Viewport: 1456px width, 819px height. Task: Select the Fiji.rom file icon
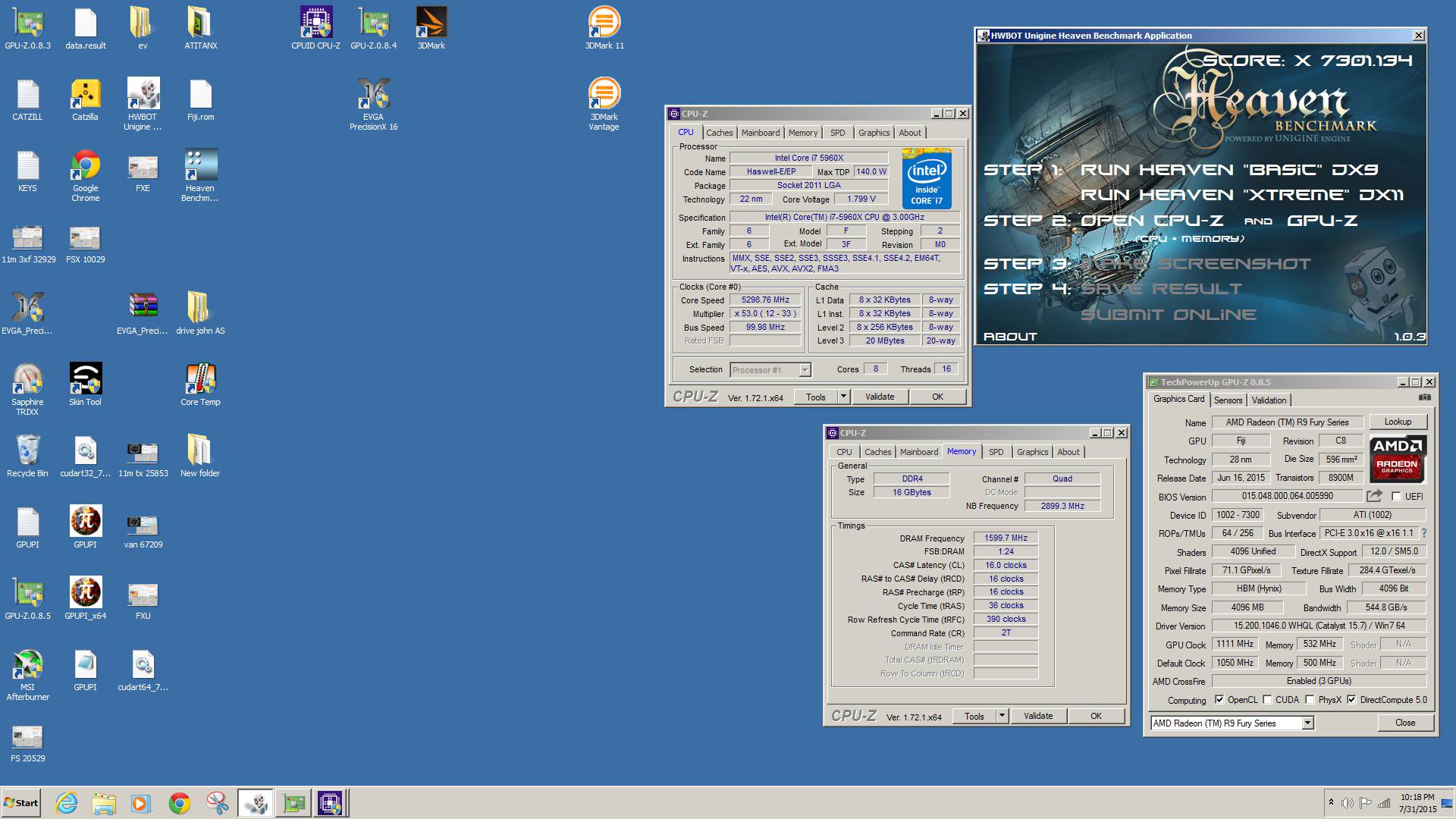(x=200, y=100)
